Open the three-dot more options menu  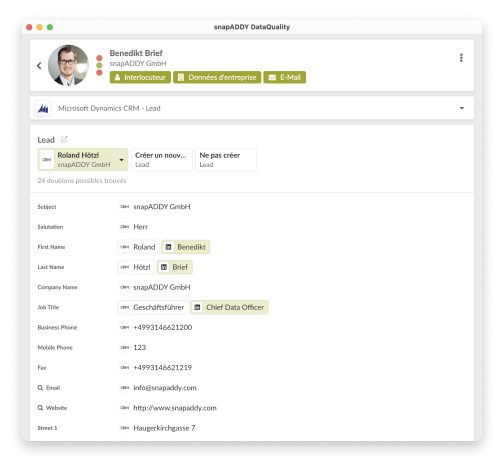(x=461, y=58)
